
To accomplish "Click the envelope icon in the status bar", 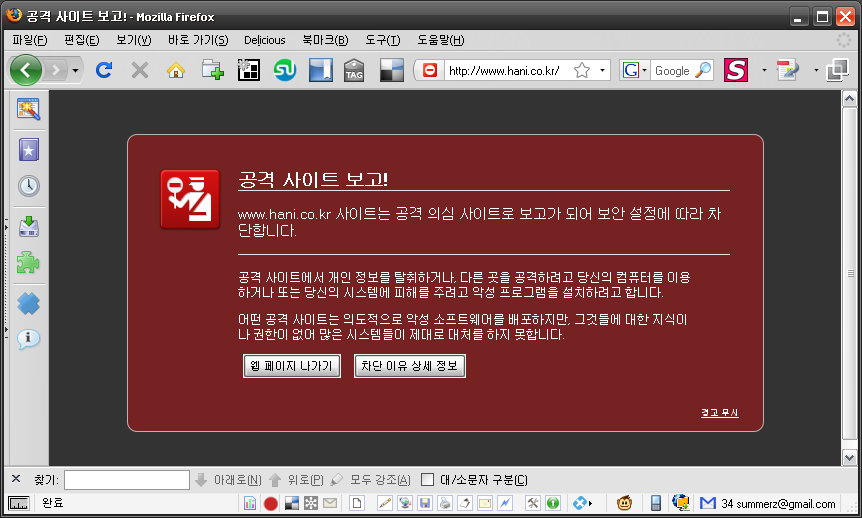I will click(330, 503).
